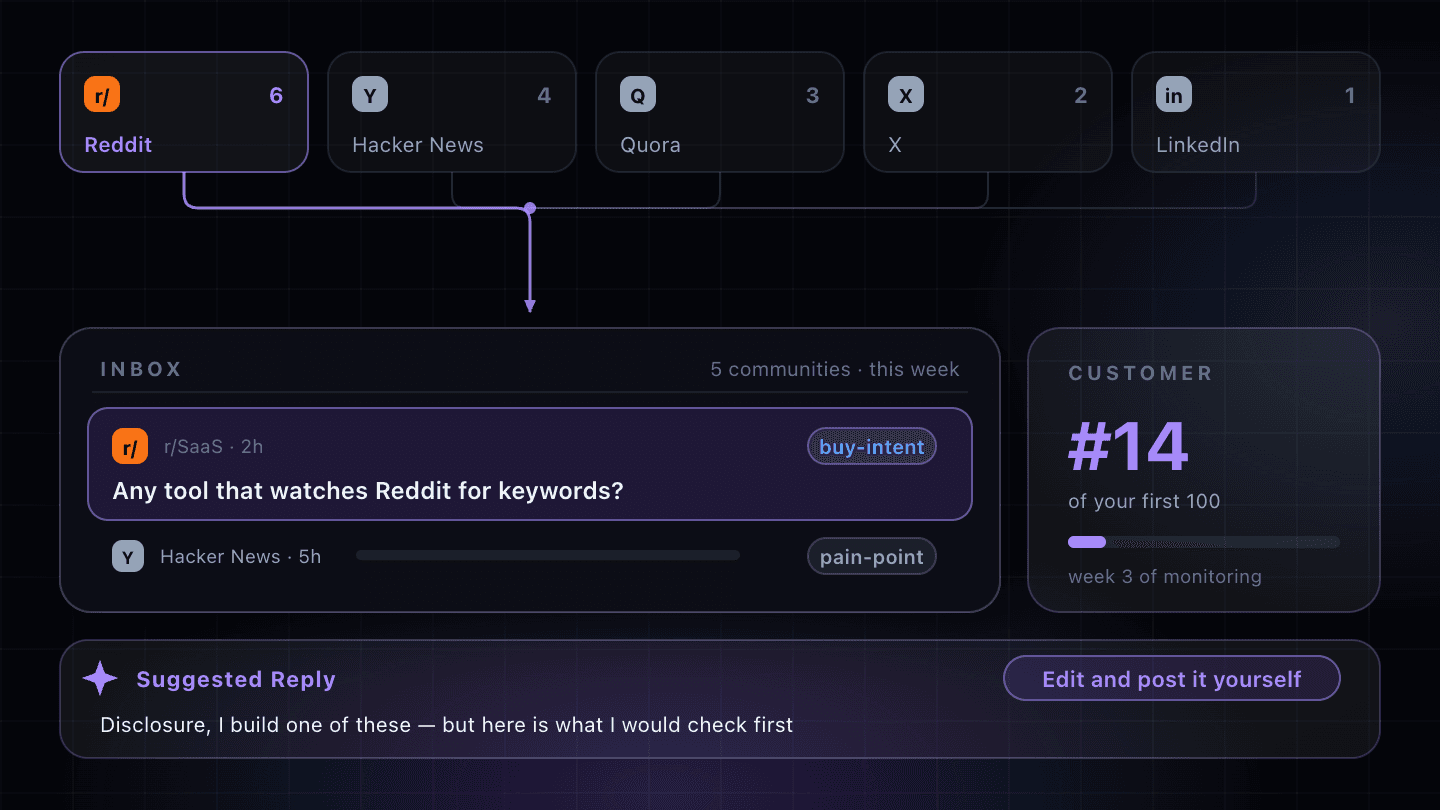Click the Q icon in Quora card
Screen dimensions: 1440x810
[x=638, y=95]
